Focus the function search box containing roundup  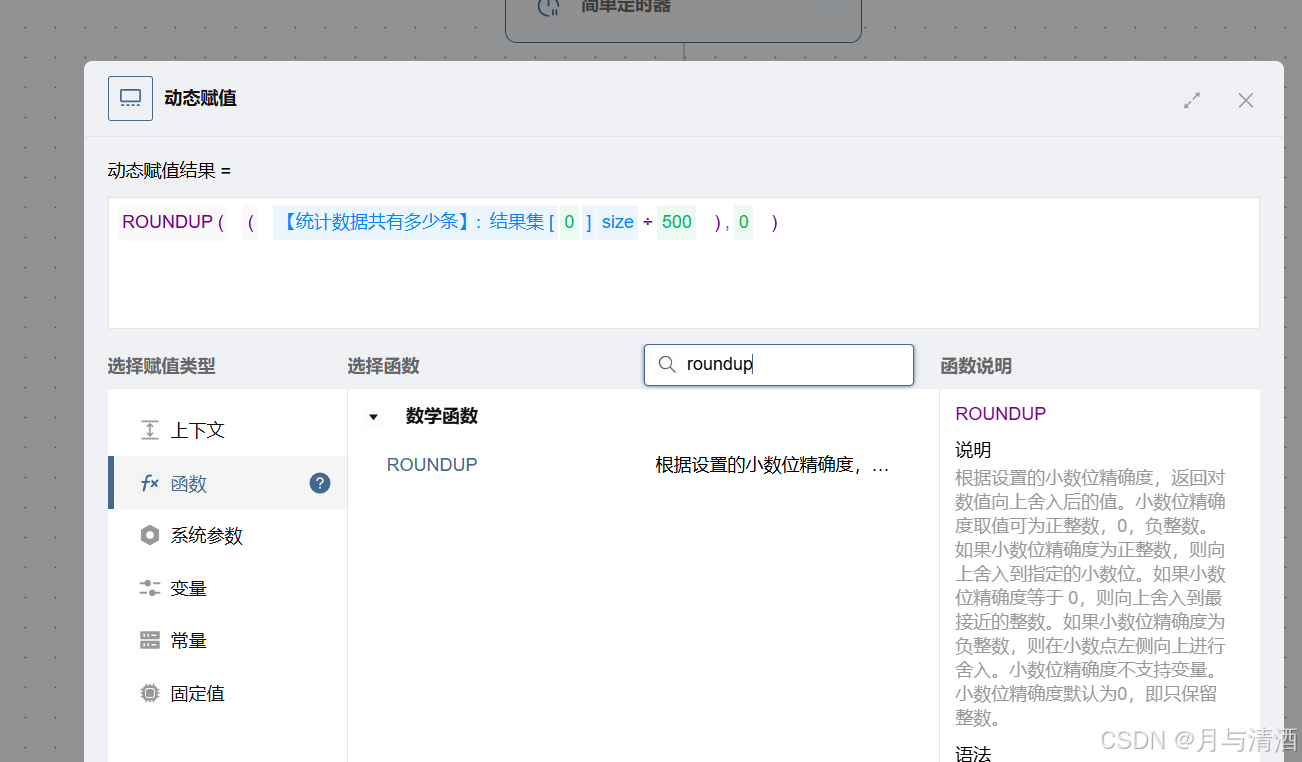779,365
